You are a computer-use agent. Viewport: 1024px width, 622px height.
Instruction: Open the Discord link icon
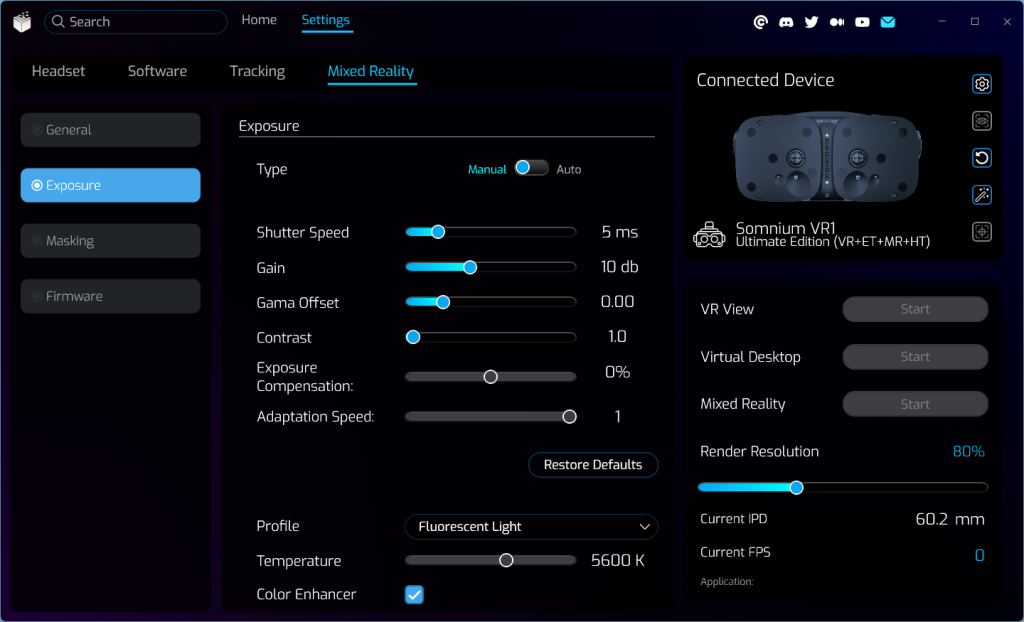click(x=786, y=22)
